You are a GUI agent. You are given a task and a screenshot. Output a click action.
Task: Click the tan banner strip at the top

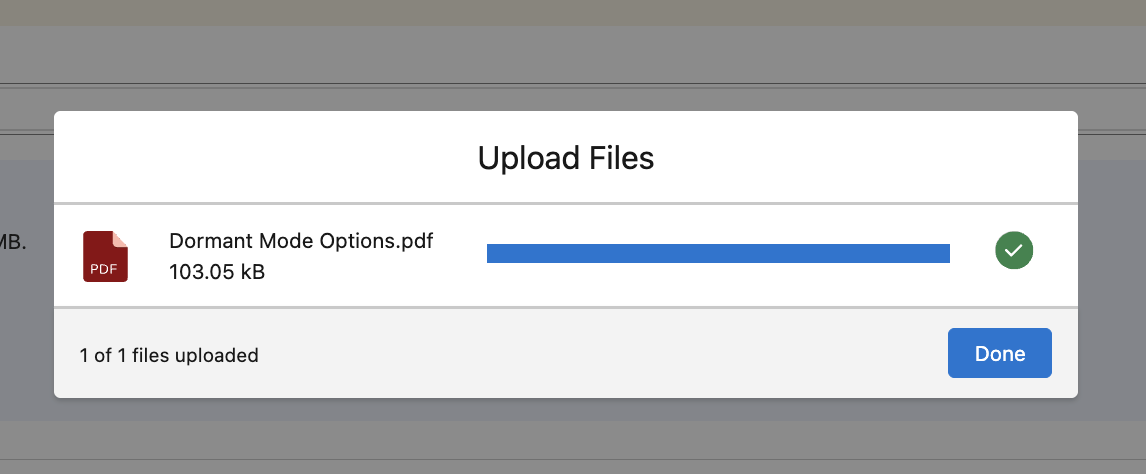[565, 12]
